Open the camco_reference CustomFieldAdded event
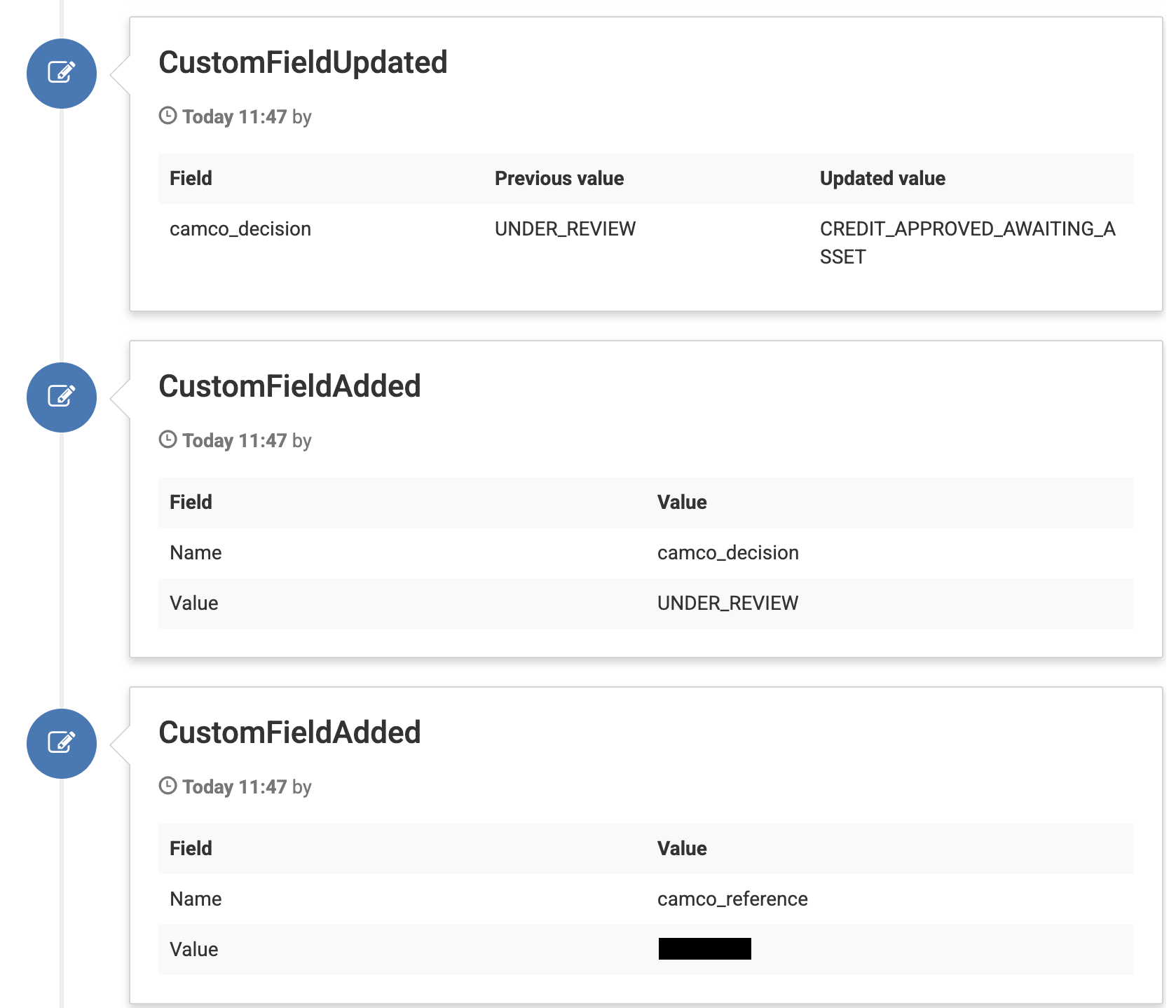Image resolution: width=1176 pixels, height=1008 pixels. coord(289,733)
